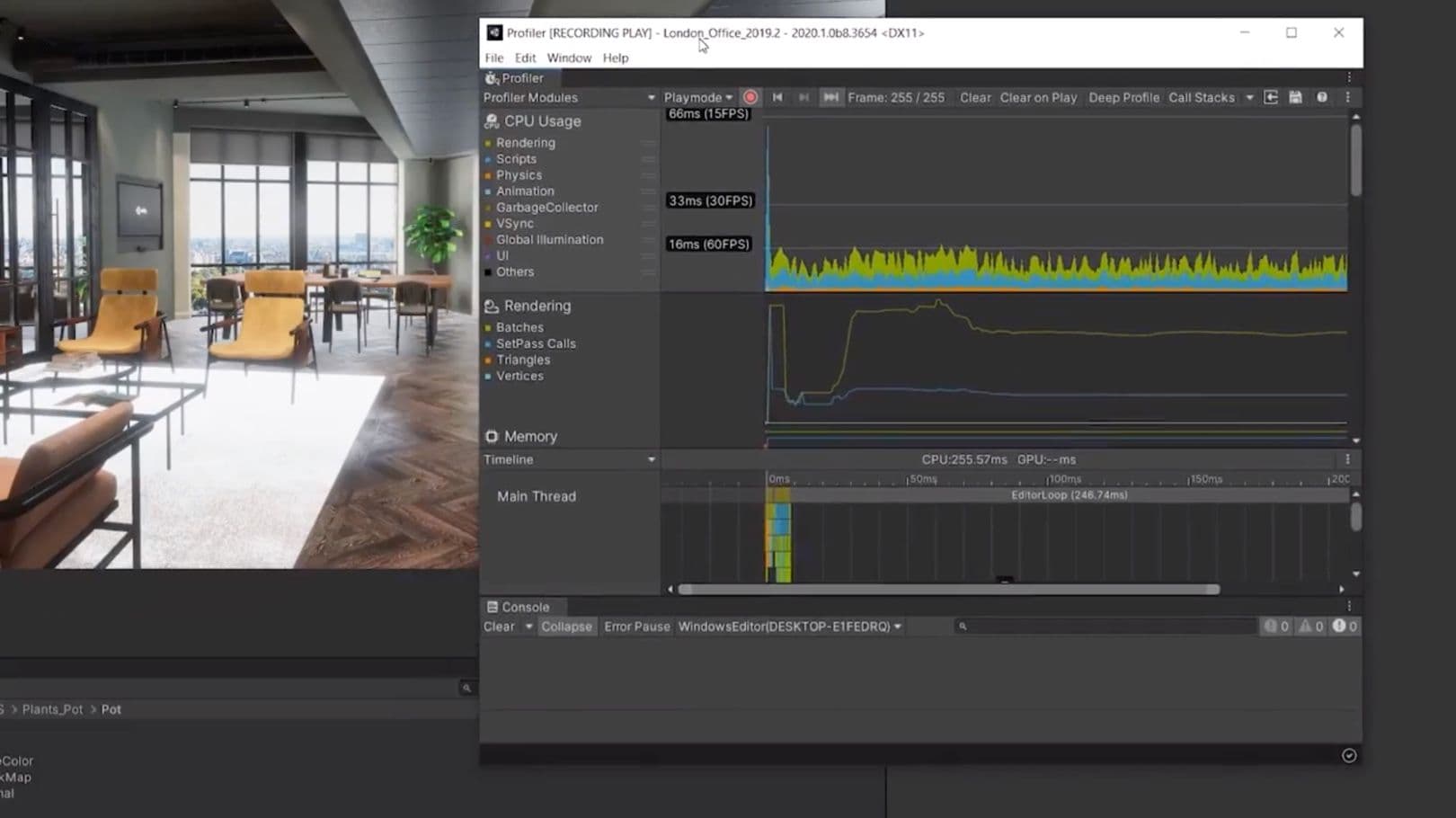Switch to the Console tab

(521, 607)
